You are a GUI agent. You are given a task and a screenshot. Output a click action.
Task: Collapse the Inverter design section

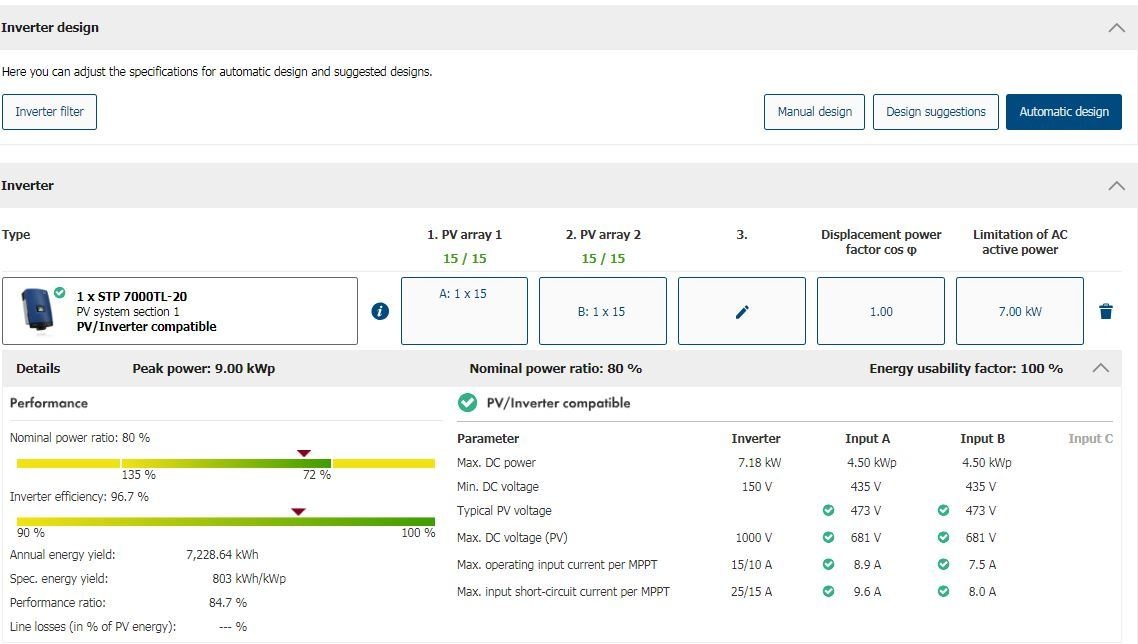click(1117, 28)
